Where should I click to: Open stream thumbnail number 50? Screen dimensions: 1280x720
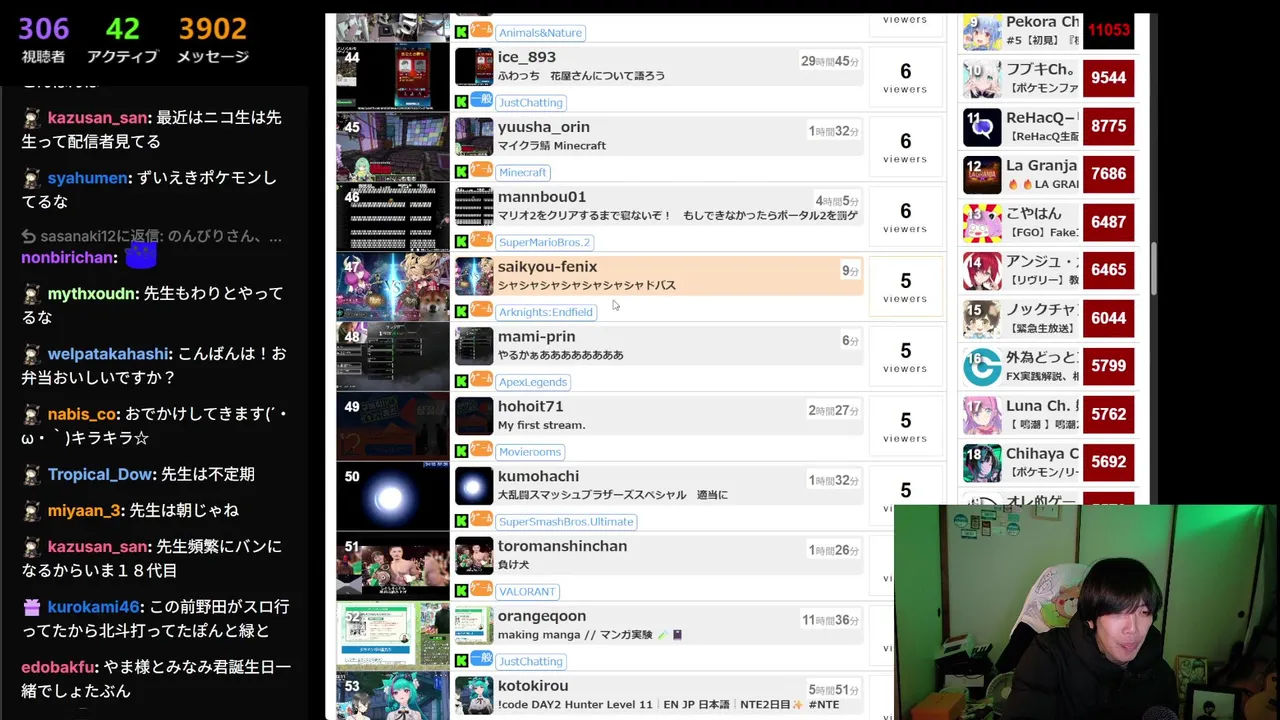pos(393,497)
